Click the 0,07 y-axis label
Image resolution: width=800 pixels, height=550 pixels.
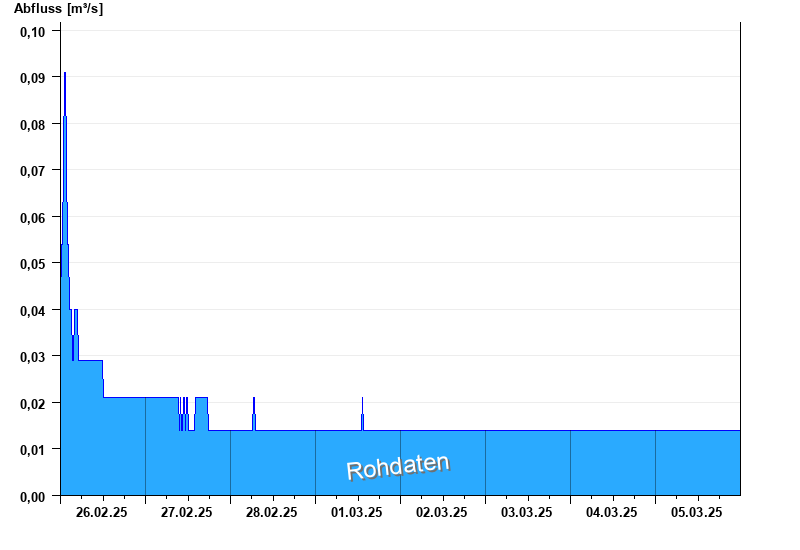tap(33, 171)
